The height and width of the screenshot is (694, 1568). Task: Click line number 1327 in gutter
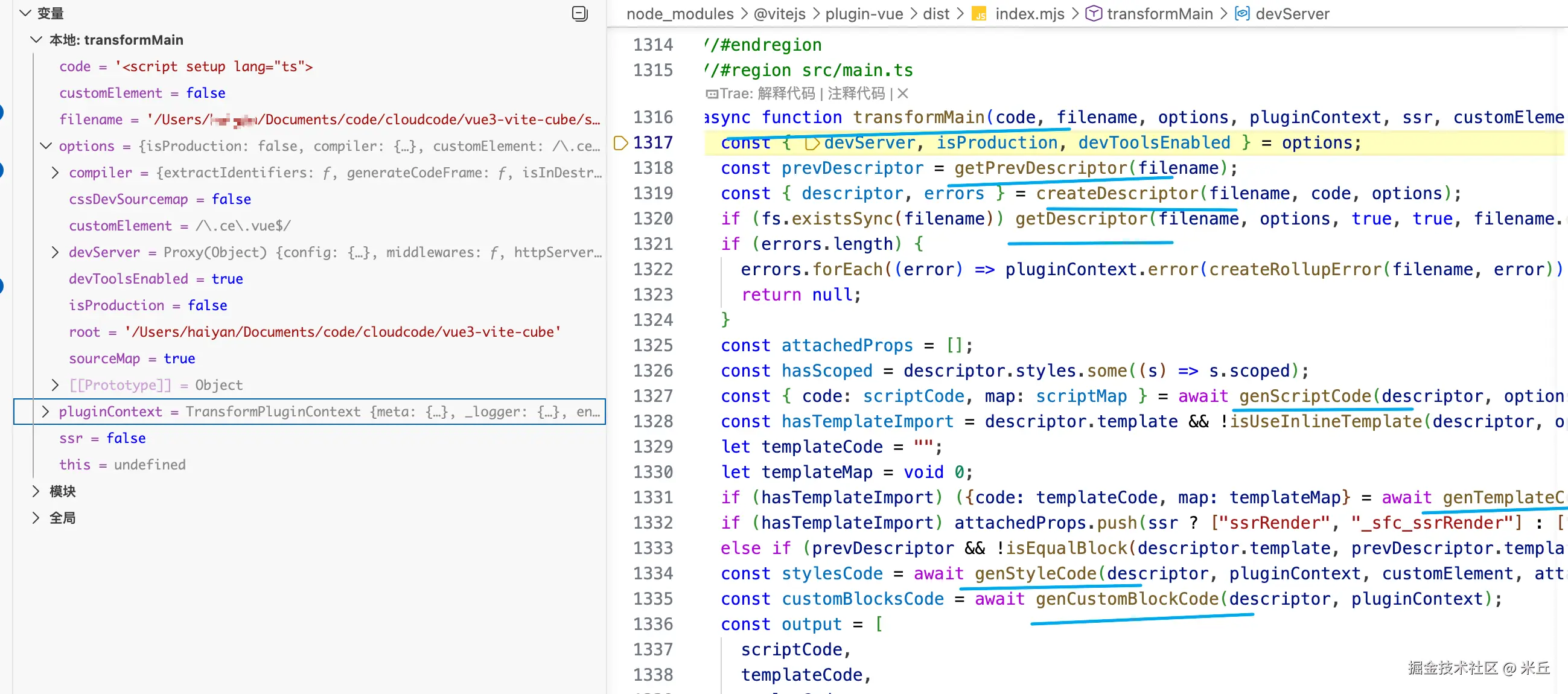652,396
